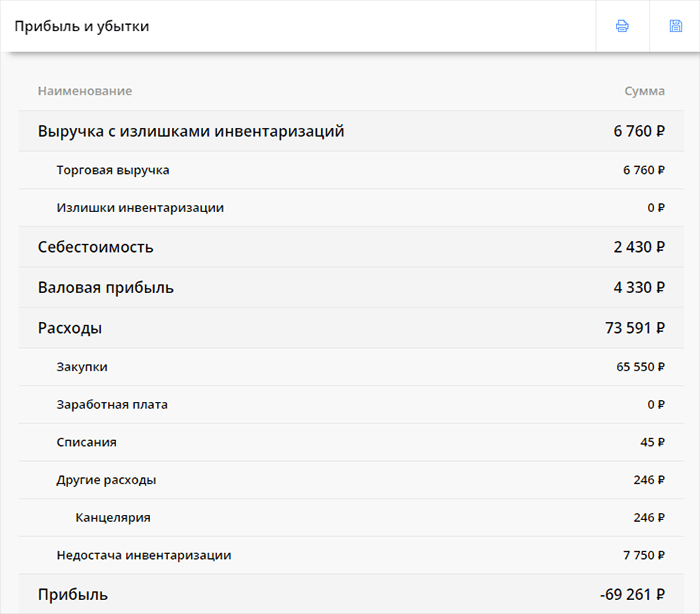Image resolution: width=700 pixels, height=614 pixels.
Task: Click the 65 550 ₽ purchases value
Action: [640, 367]
